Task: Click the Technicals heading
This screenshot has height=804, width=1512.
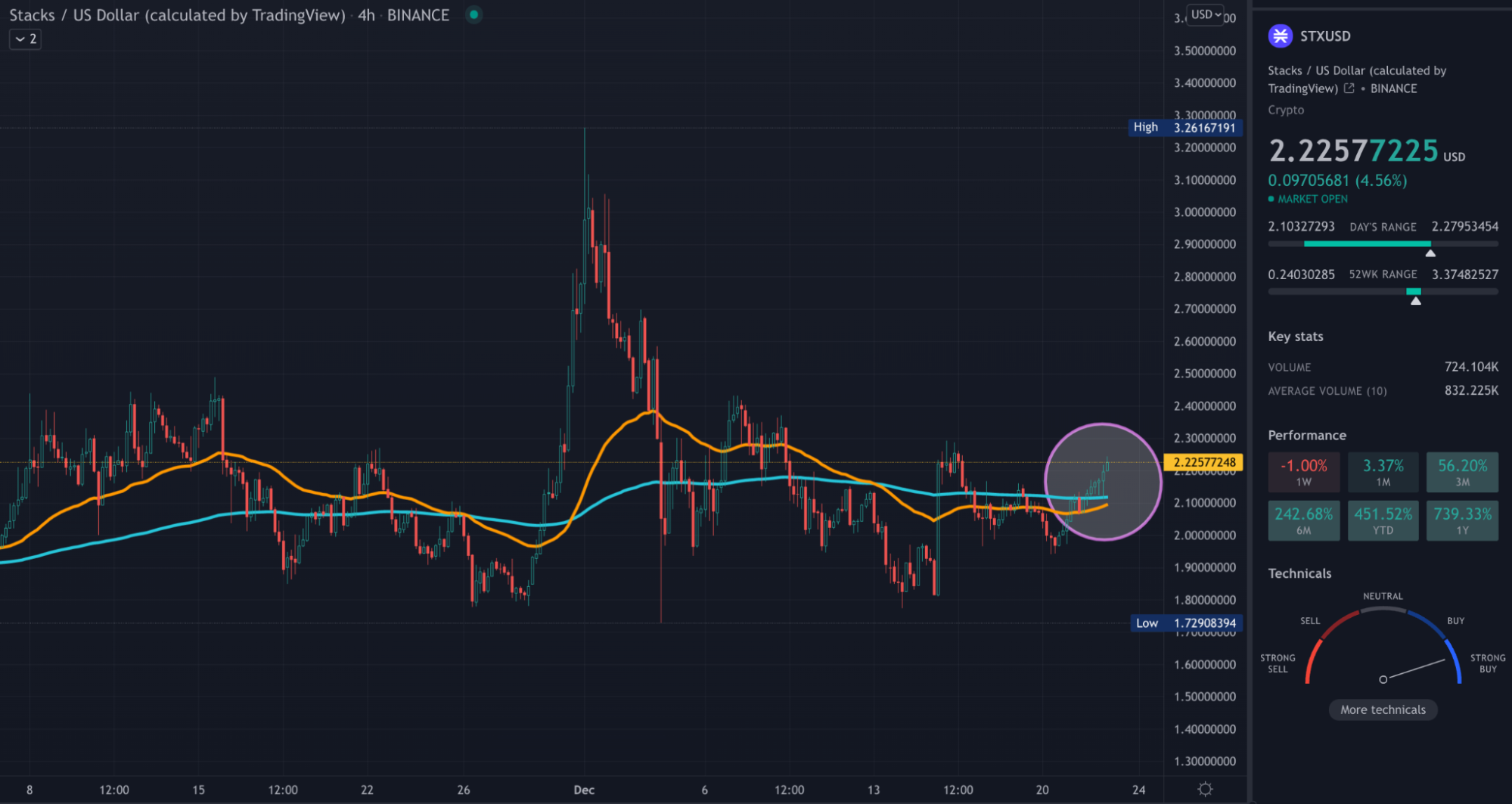Action: coord(1299,573)
